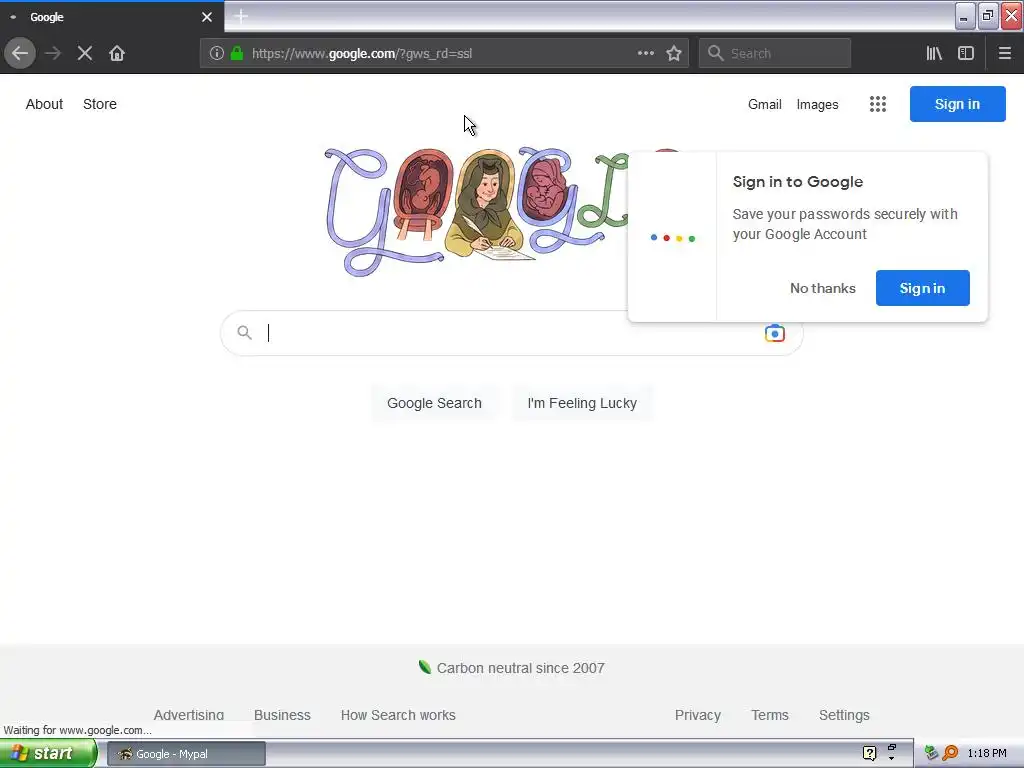
Task: Open the Windows start menu
Action: coord(47,754)
